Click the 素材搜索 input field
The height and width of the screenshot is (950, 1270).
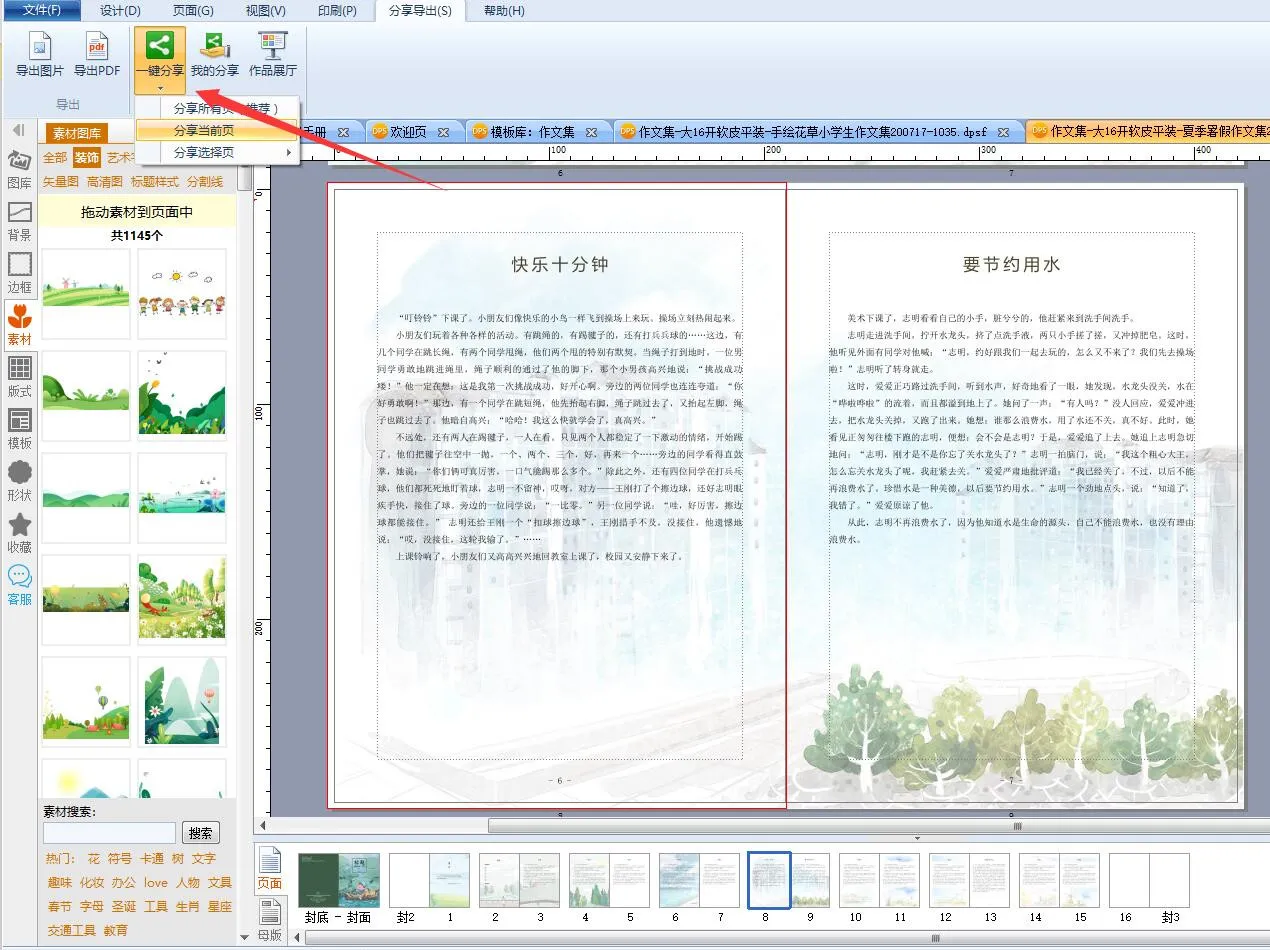click(x=109, y=833)
